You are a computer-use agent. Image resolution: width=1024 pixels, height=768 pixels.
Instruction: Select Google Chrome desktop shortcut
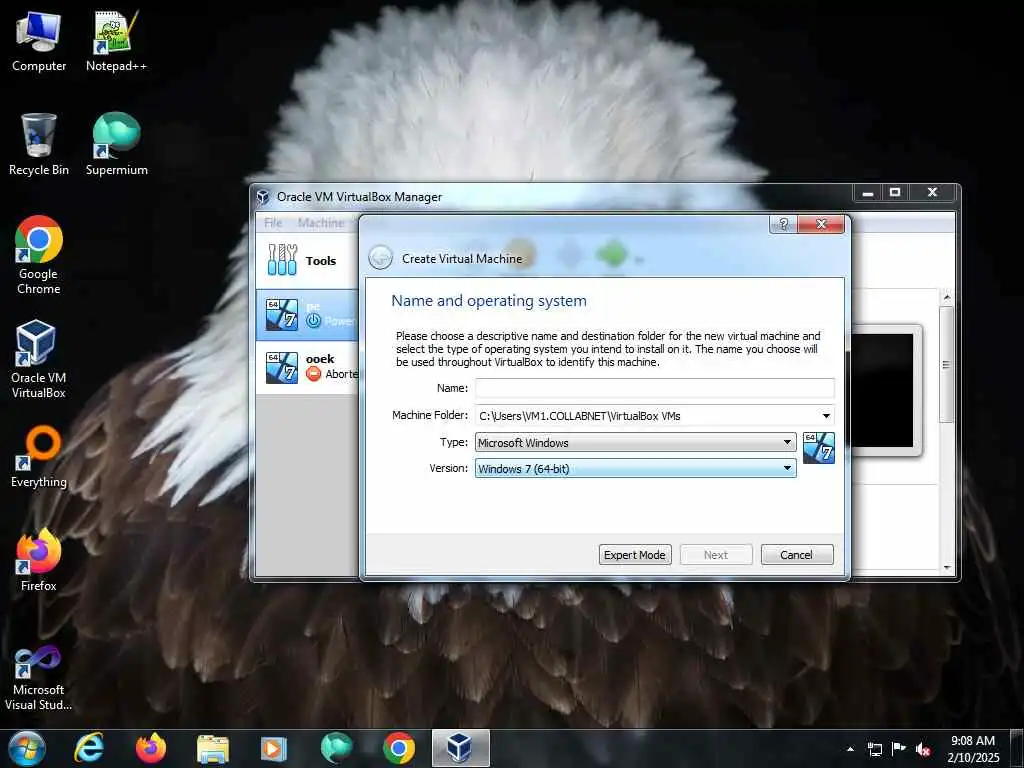[x=39, y=255]
